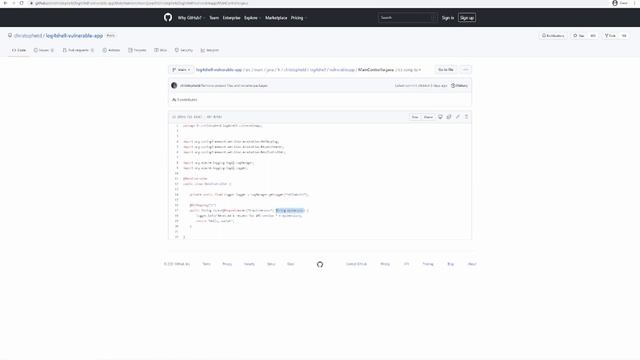Open the Blog footer link
This screenshot has width=640, height=360.
[451, 264]
